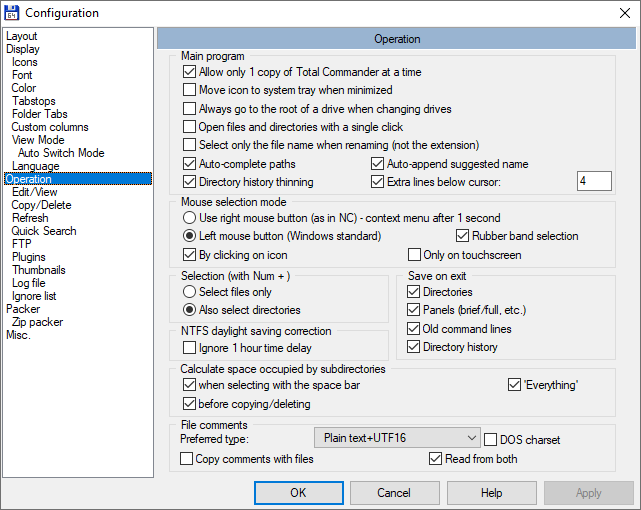Choose Select files only radio button
The height and width of the screenshot is (510, 641).
[189, 292]
